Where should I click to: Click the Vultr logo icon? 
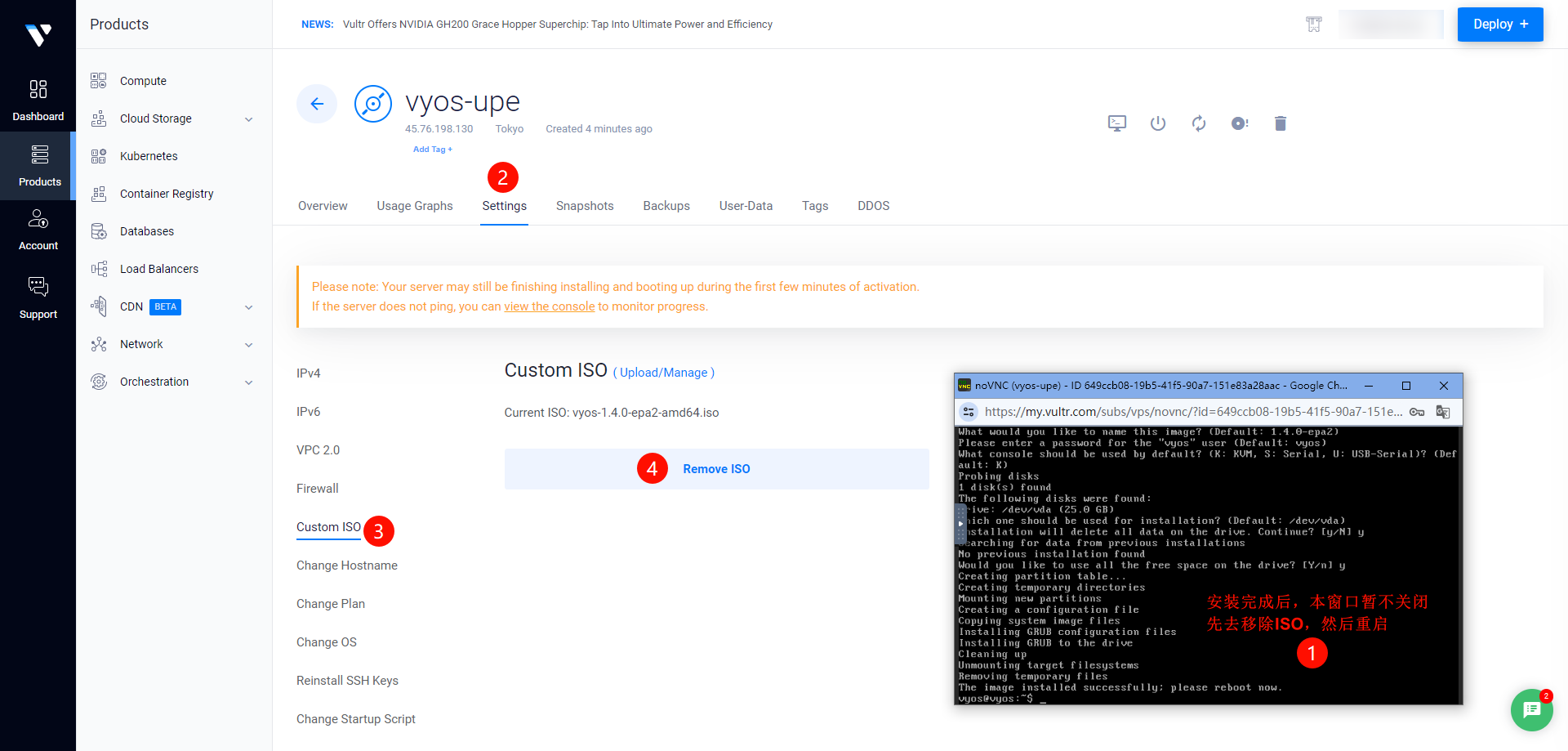click(x=38, y=35)
